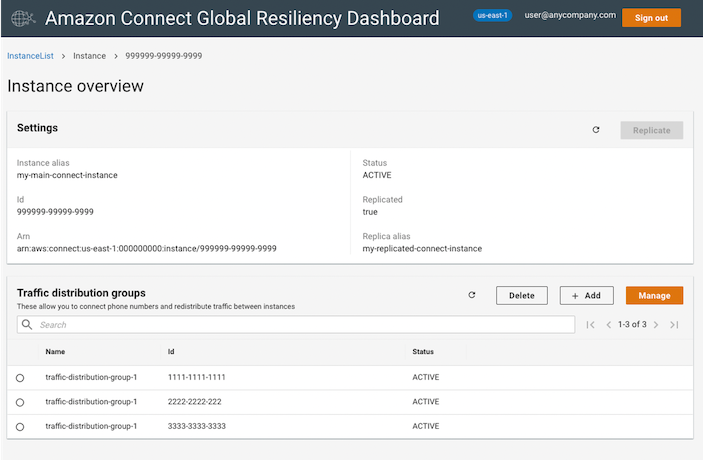The width and height of the screenshot is (703, 460).
Task: Sort by the Name column header
Action: (x=55, y=352)
